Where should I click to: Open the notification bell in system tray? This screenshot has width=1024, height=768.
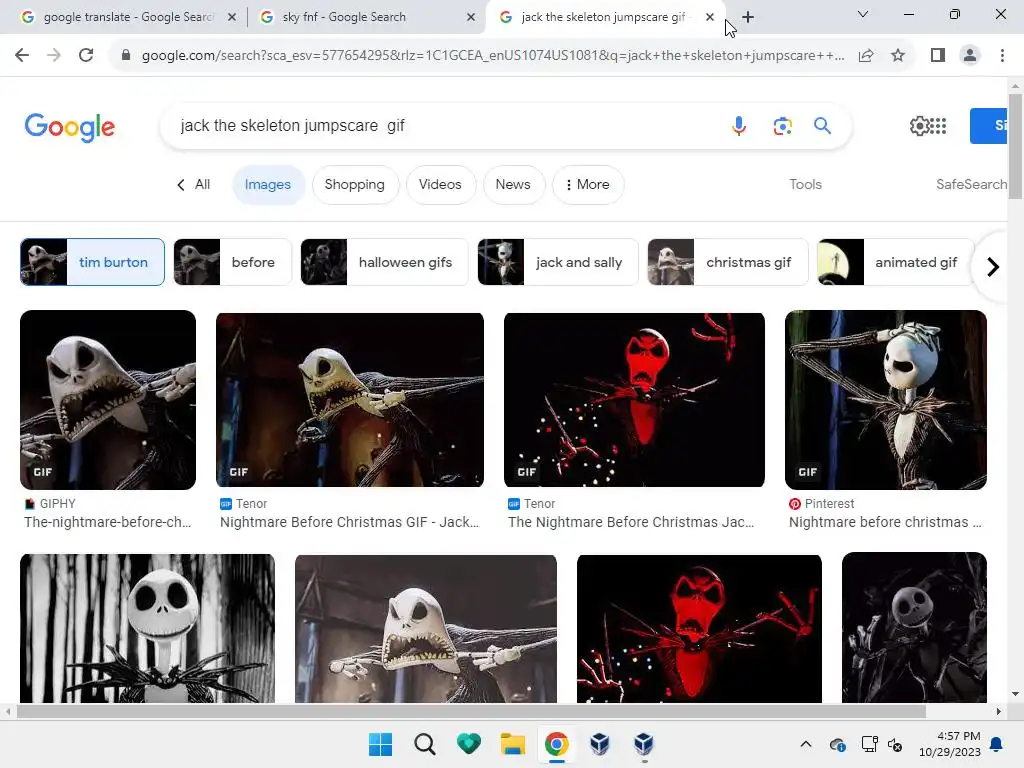coord(996,744)
